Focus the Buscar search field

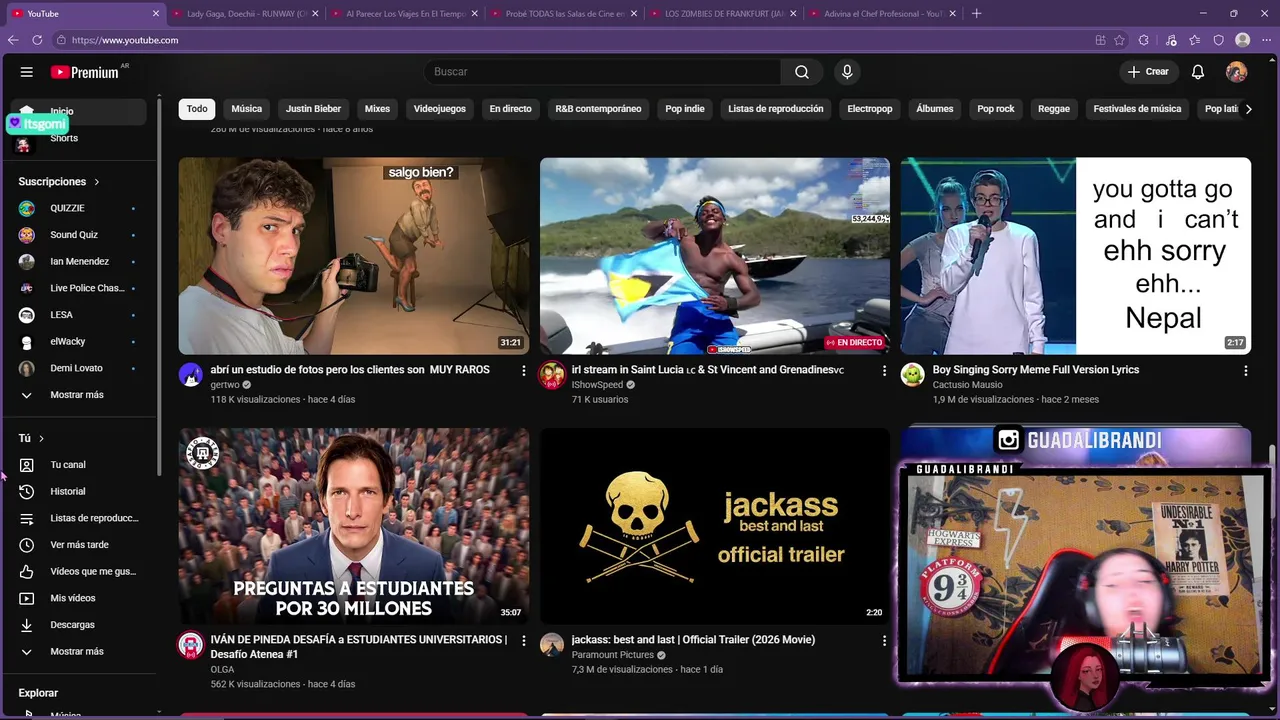point(602,72)
